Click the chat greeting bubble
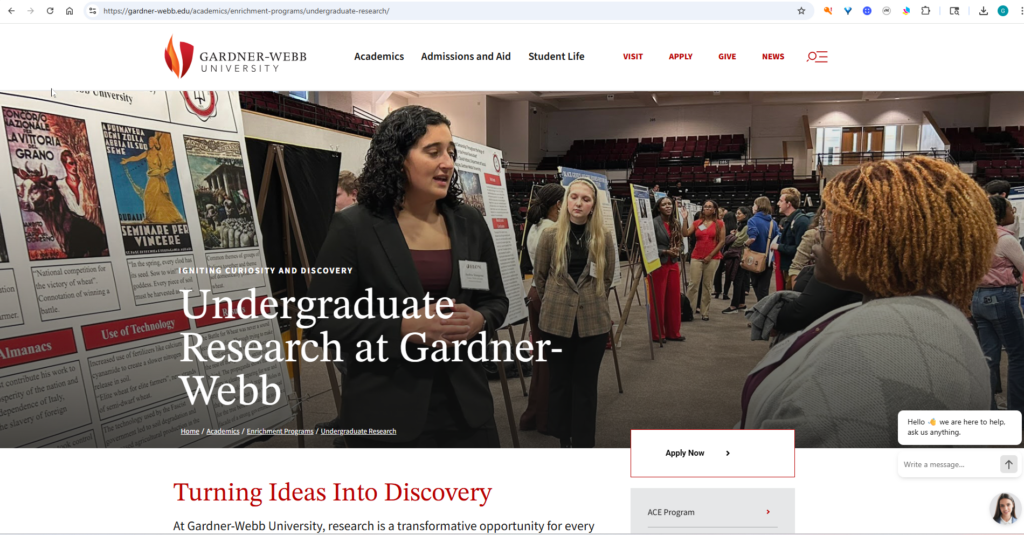The image size is (1024, 535). click(959, 427)
